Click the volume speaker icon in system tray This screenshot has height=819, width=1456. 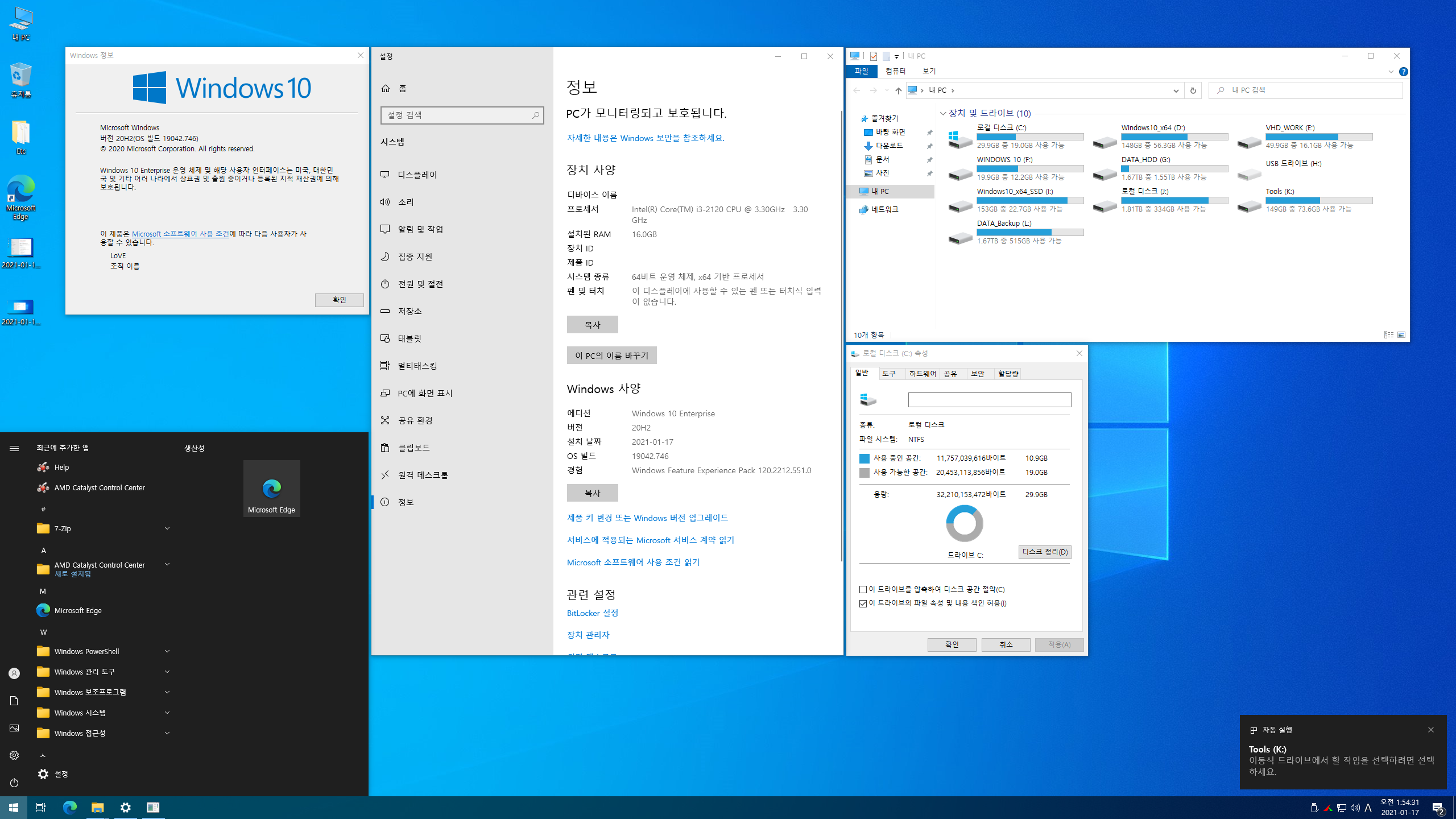(1355, 808)
